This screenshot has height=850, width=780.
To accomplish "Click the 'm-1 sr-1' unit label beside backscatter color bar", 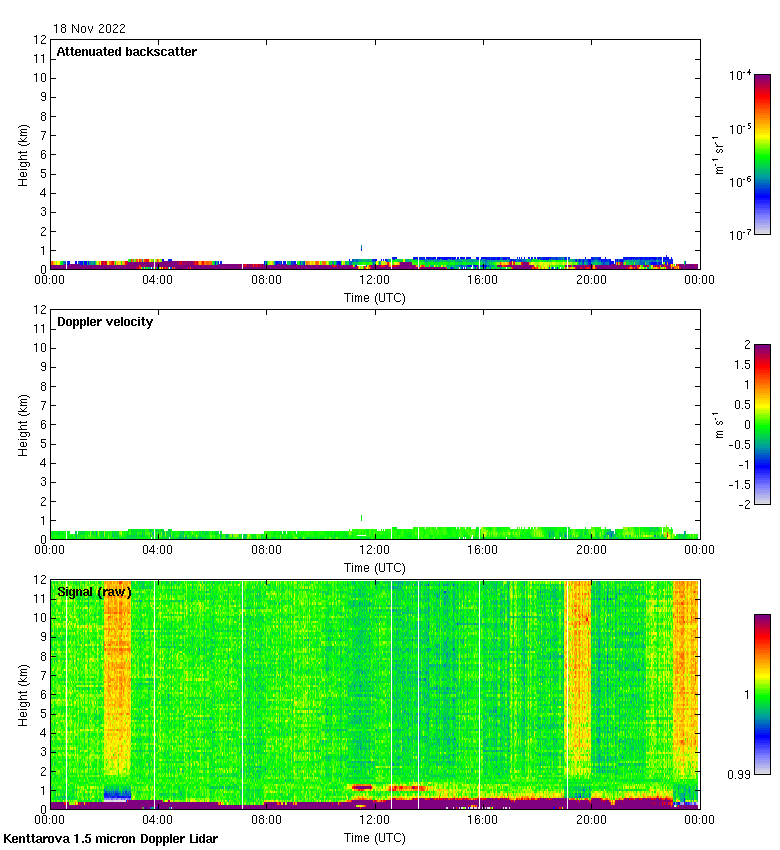I will coord(720,154).
